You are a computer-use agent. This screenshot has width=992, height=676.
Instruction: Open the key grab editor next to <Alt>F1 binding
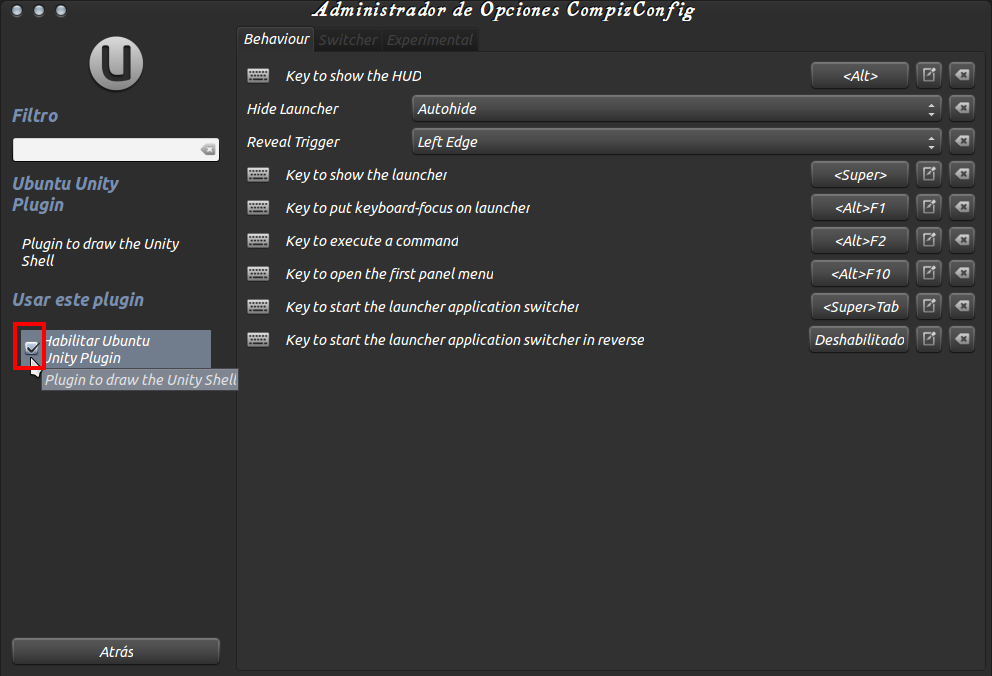point(928,207)
